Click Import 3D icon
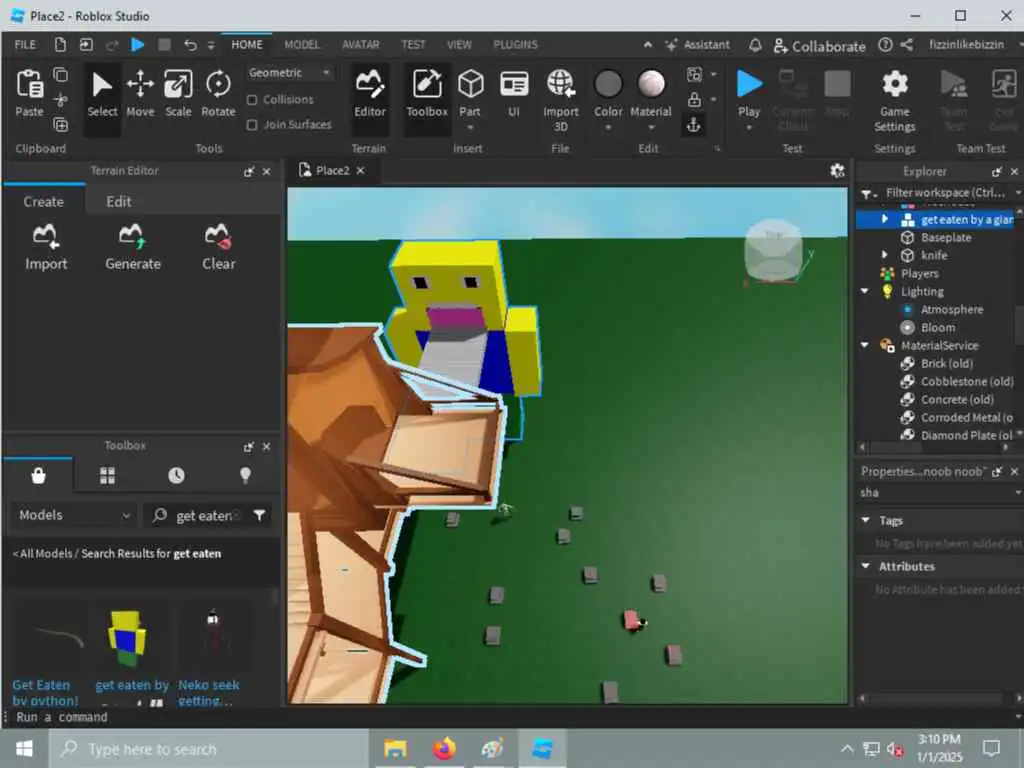Viewport: 1024px width, 768px height. (x=560, y=84)
